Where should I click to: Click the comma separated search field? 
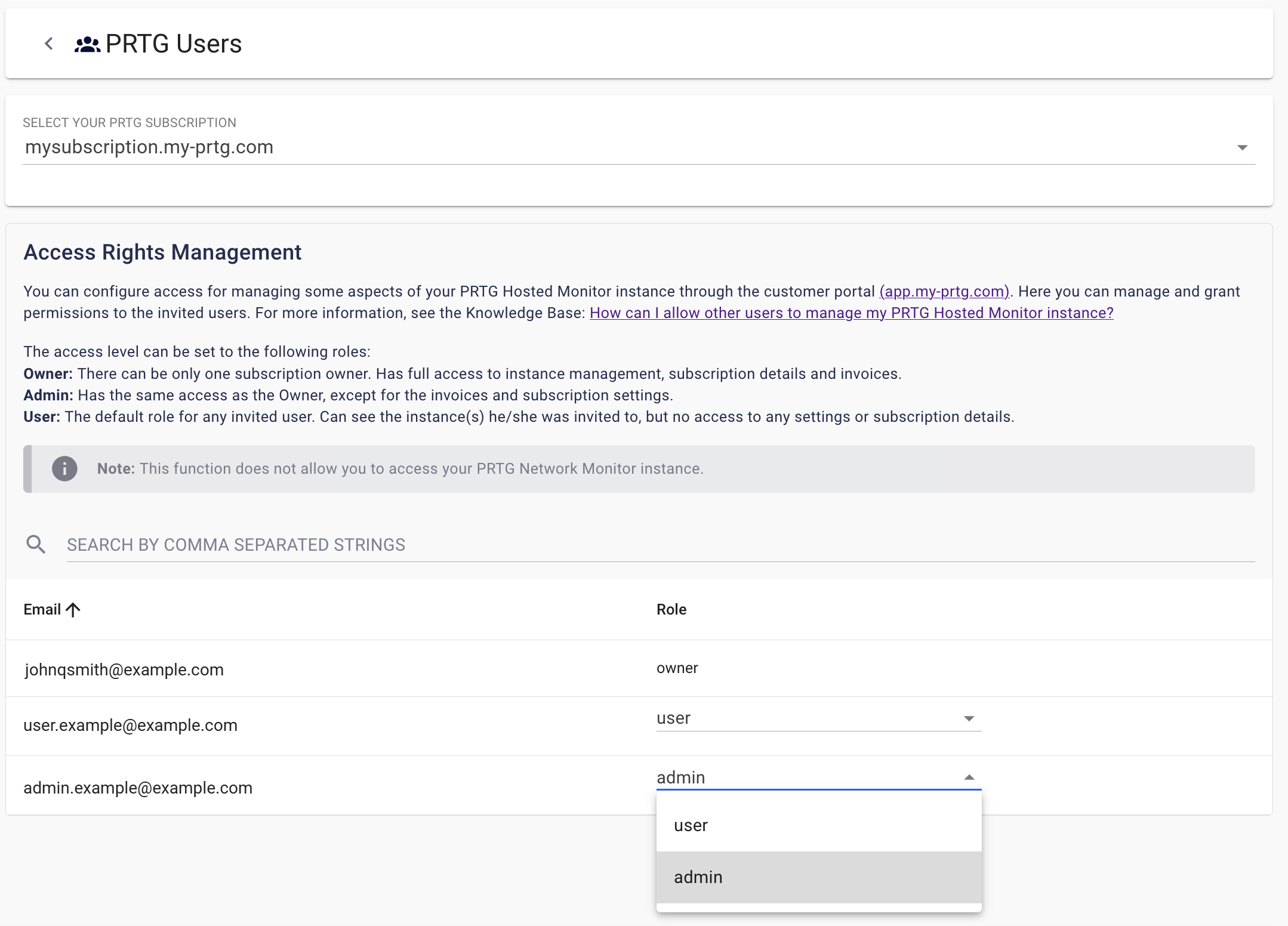(657, 545)
